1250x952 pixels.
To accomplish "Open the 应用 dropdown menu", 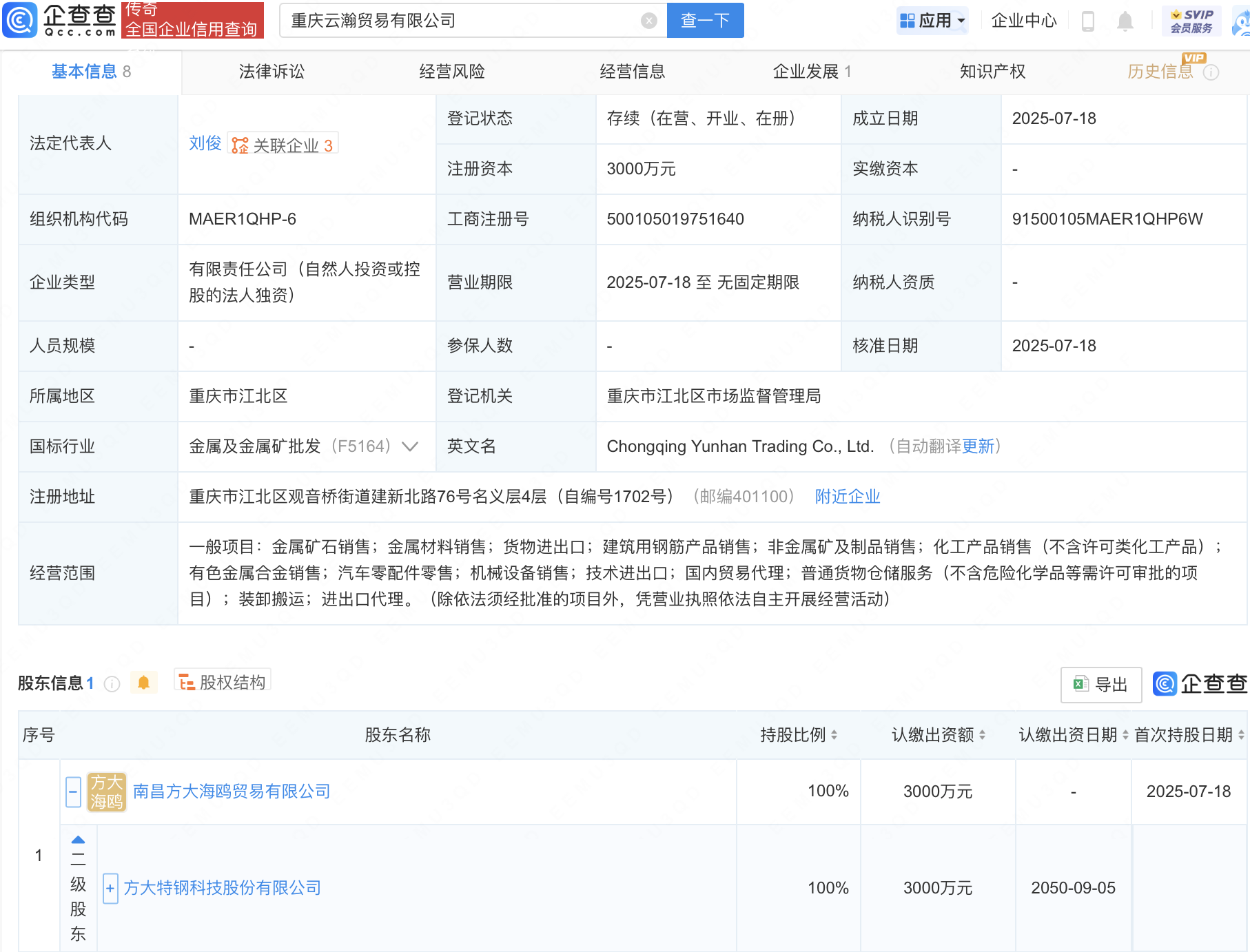I will (x=932, y=21).
